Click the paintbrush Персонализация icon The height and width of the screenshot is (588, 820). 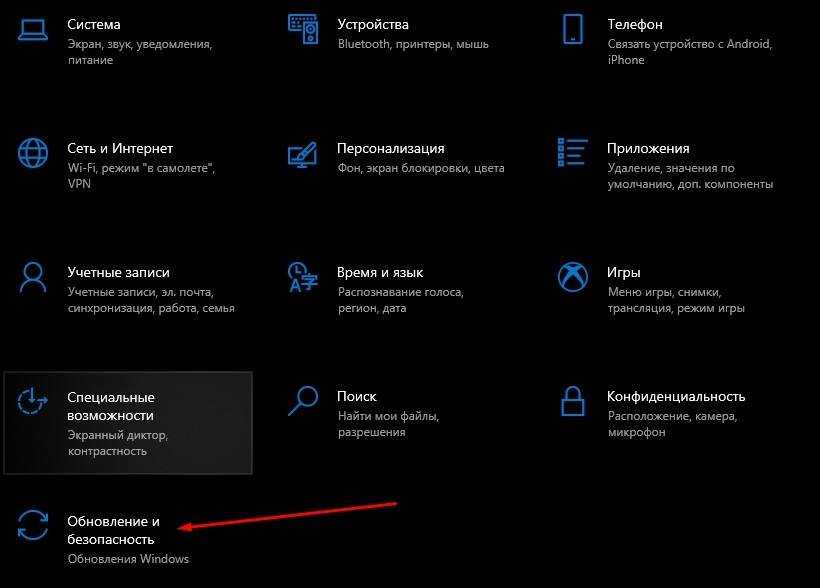[x=303, y=152]
